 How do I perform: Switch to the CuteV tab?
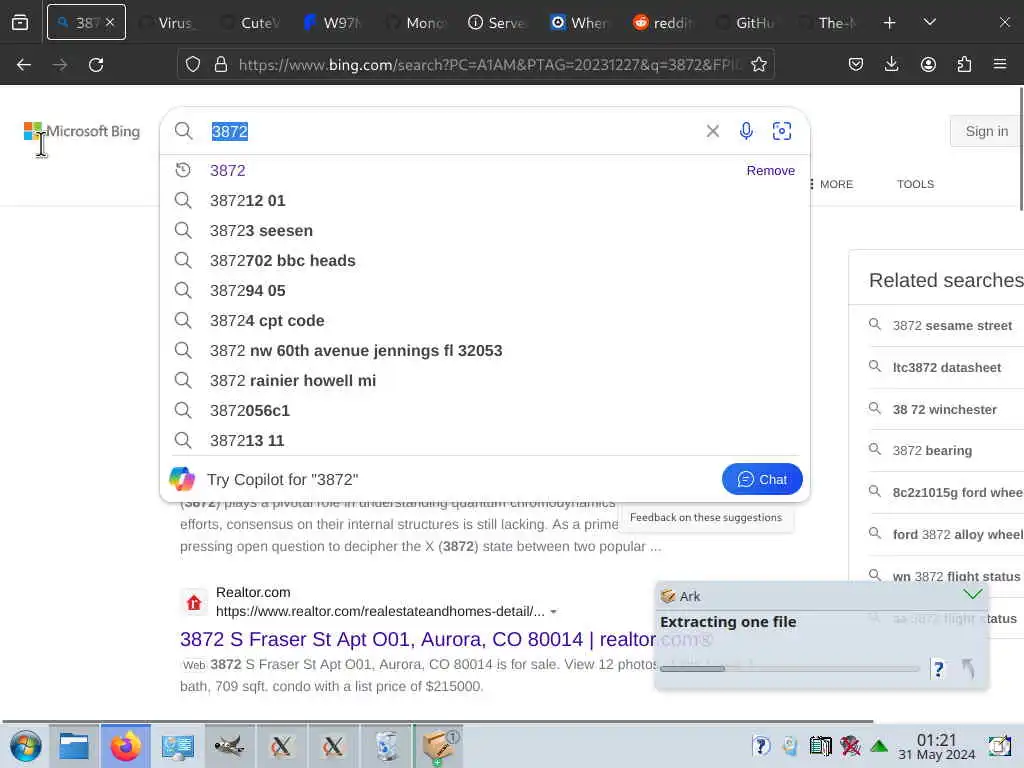pyautogui.click(x=251, y=23)
